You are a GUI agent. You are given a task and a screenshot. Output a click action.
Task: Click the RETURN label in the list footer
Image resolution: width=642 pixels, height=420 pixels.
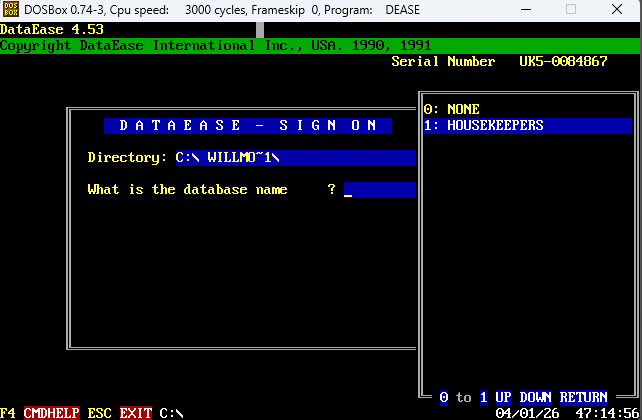coord(583,397)
